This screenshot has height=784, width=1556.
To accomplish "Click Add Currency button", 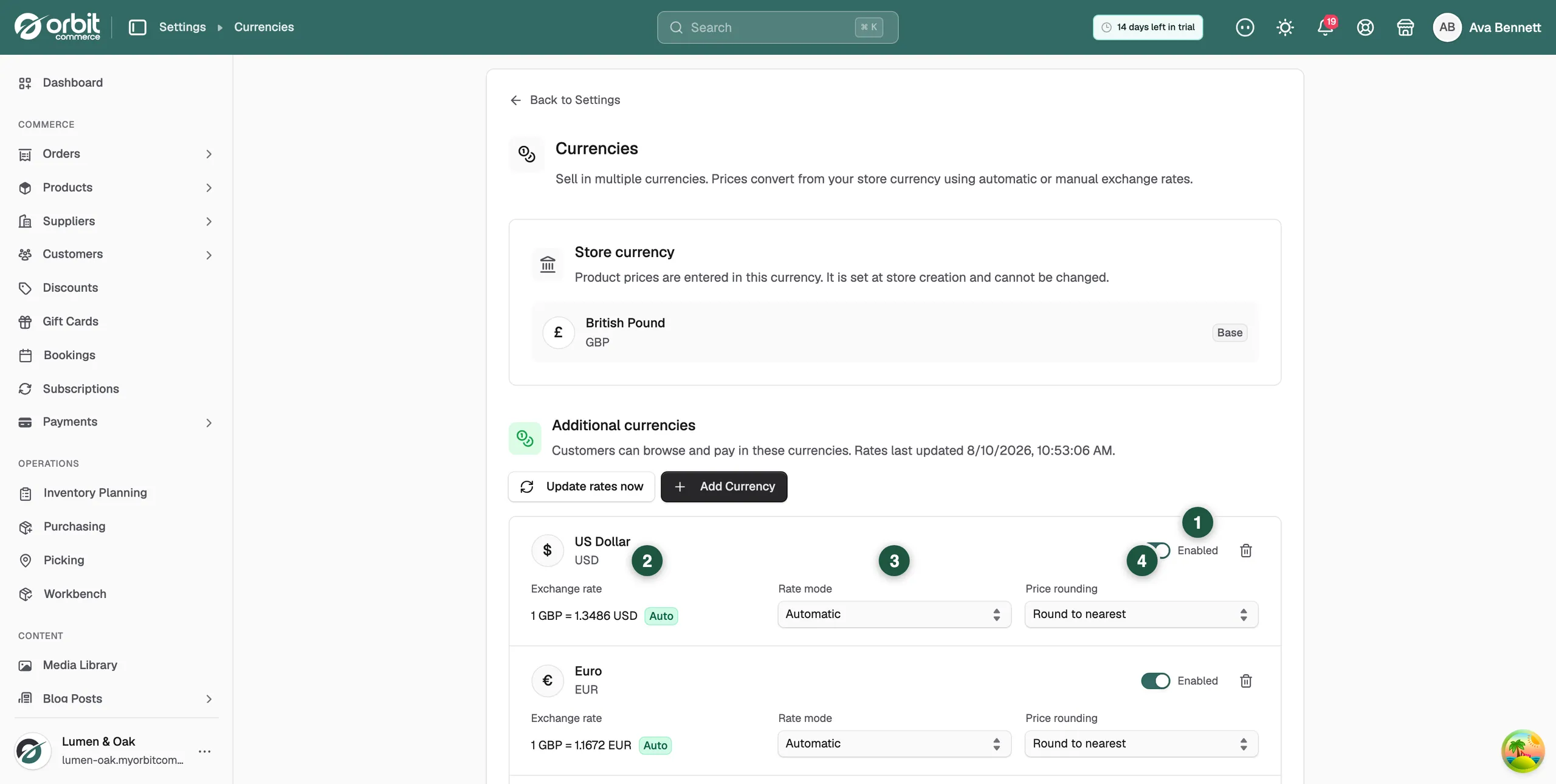I will click(724, 487).
